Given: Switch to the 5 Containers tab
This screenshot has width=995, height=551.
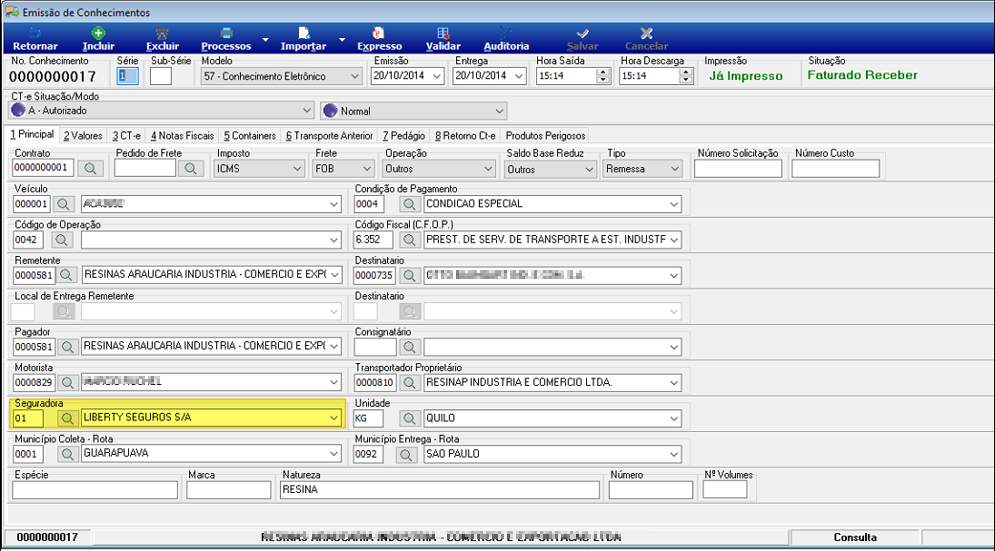Looking at the screenshot, I should click(x=250, y=136).
